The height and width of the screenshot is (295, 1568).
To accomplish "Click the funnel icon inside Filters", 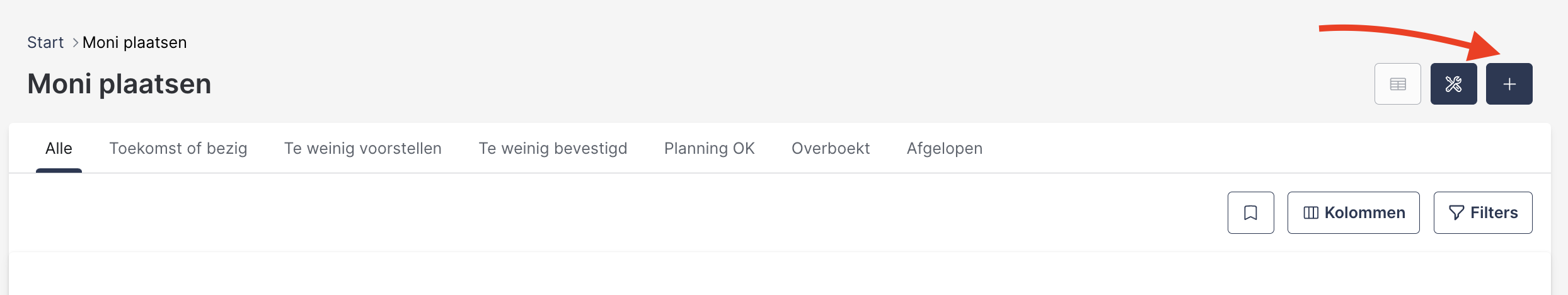I will click(x=1456, y=213).
